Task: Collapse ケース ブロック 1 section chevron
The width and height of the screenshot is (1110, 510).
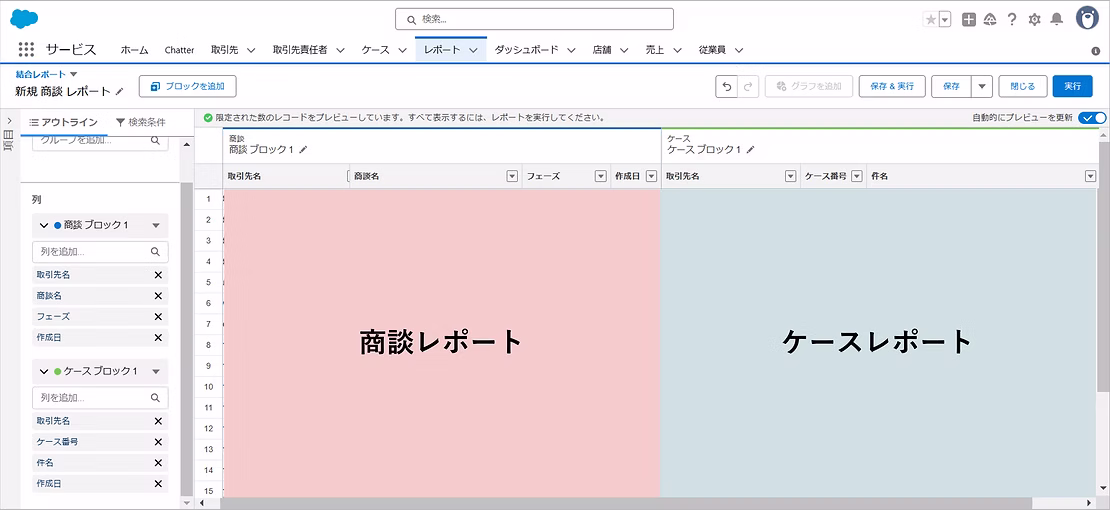Action: [44, 371]
